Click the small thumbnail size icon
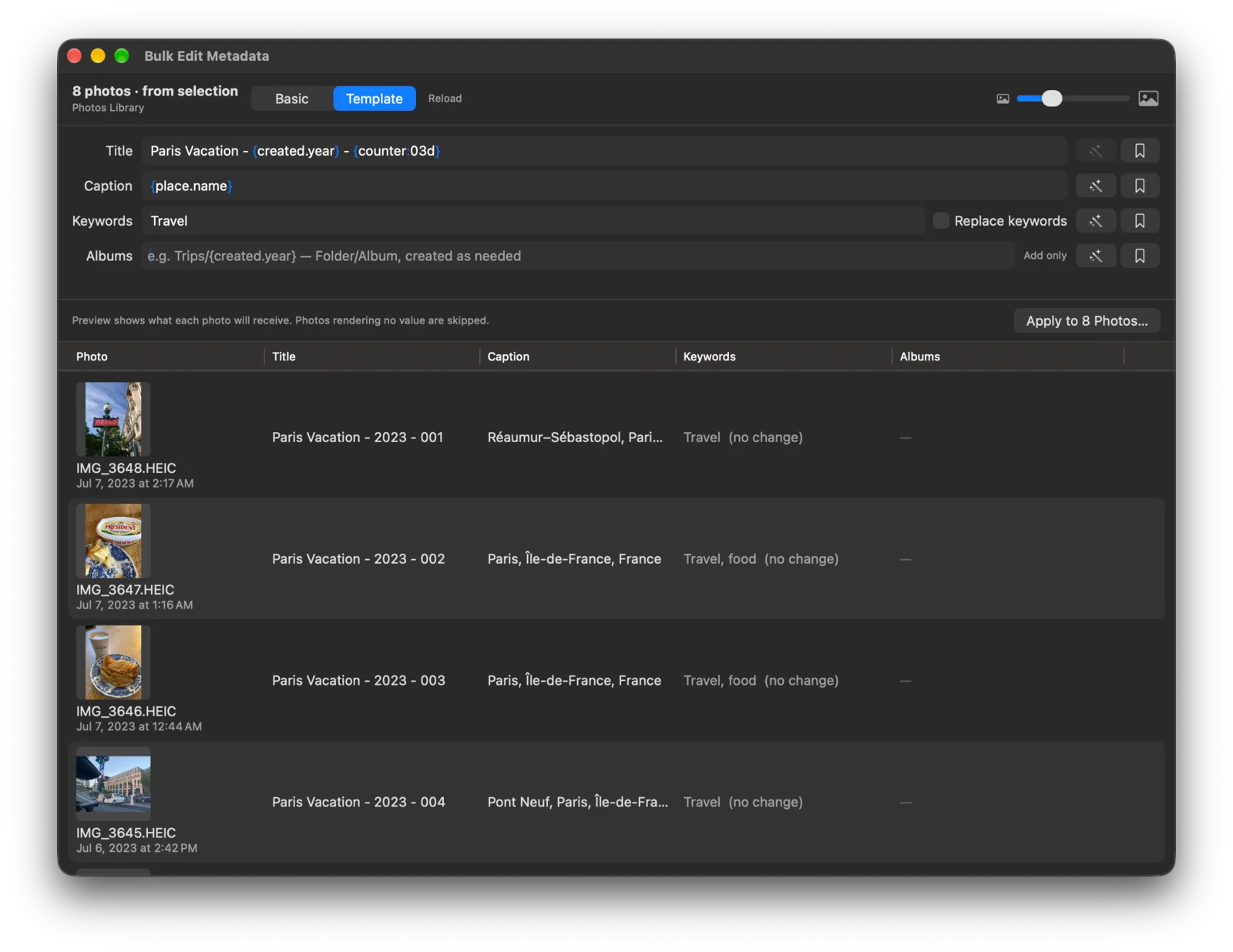The height and width of the screenshot is (952, 1233). (x=1003, y=99)
